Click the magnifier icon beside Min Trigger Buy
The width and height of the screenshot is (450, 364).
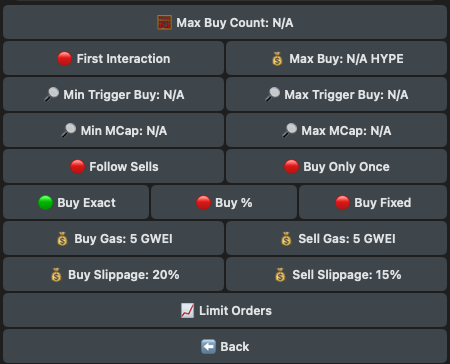click(52, 94)
